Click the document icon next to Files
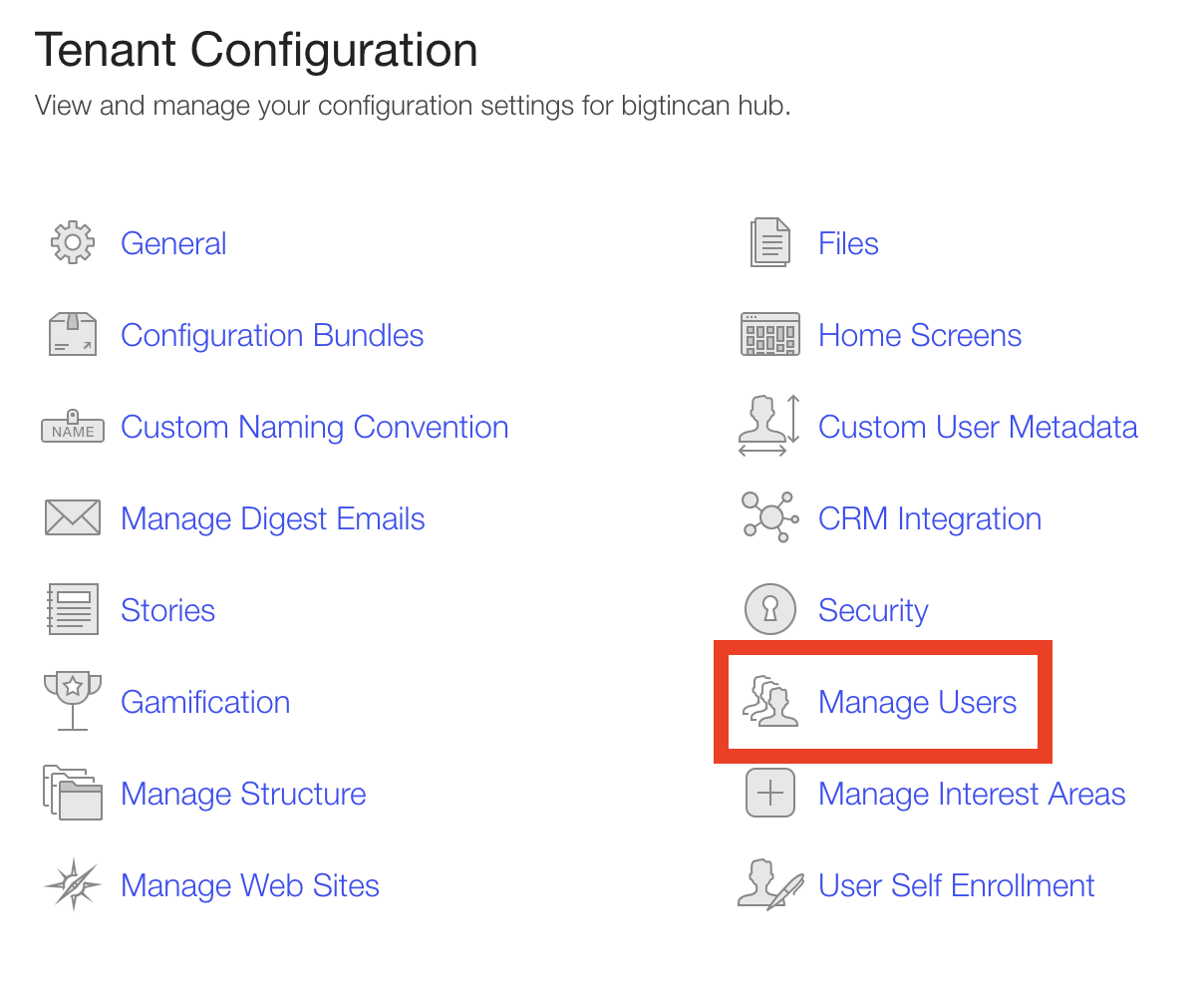 (x=770, y=242)
